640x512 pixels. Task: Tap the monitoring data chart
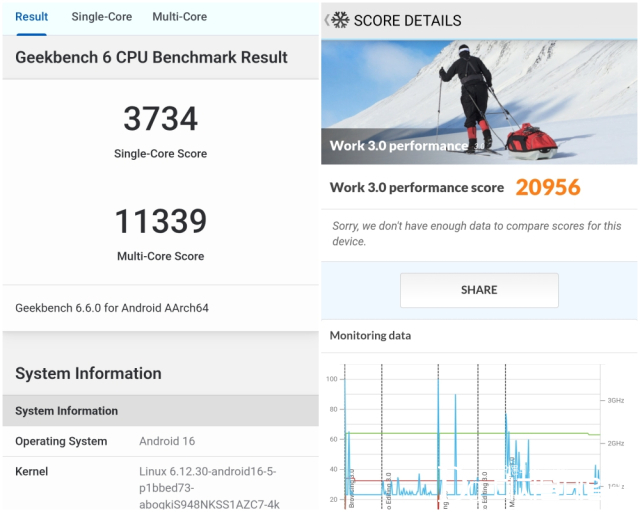pos(476,436)
